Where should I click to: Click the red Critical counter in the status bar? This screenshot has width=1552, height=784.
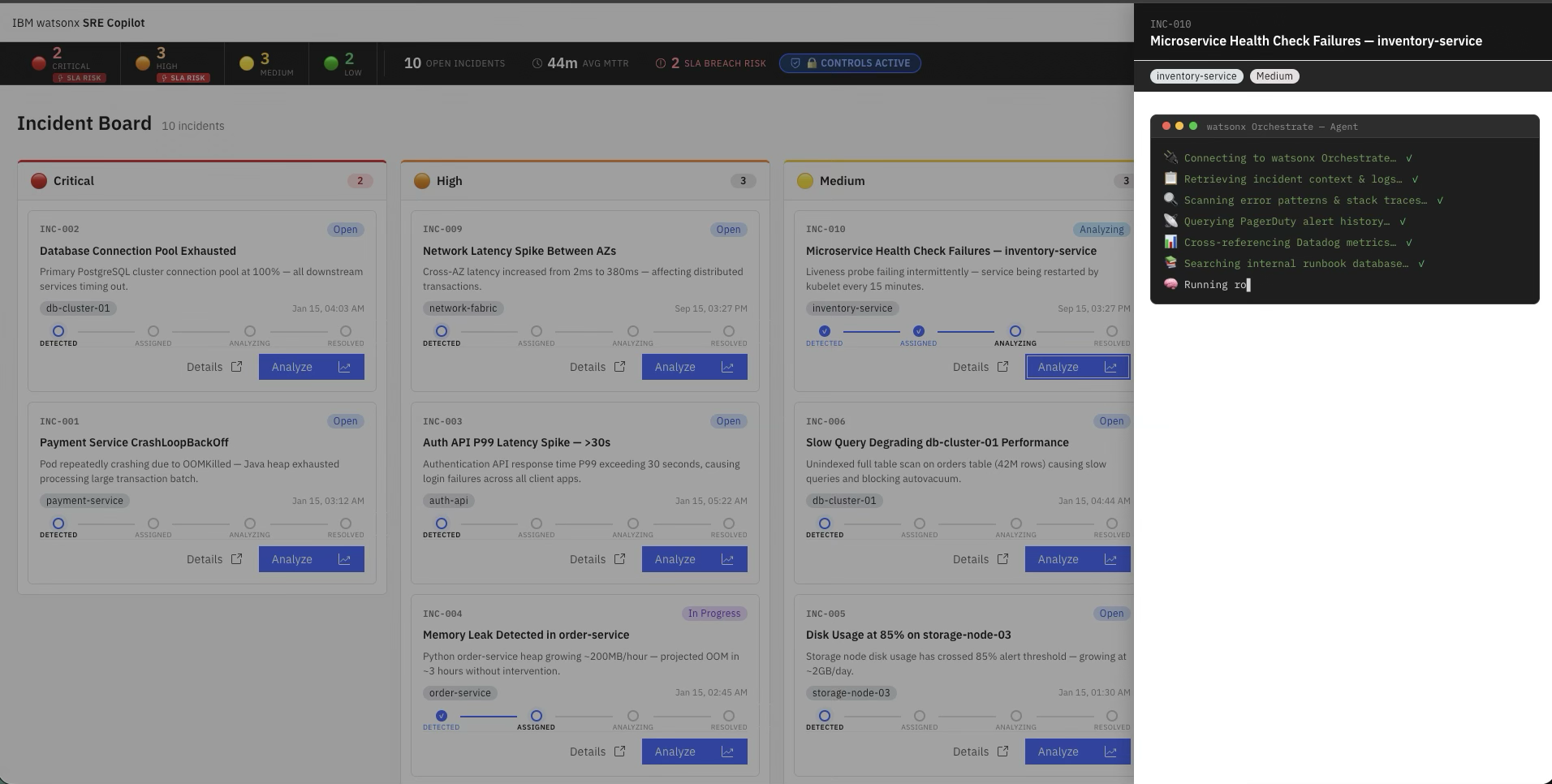pos(68,63)
